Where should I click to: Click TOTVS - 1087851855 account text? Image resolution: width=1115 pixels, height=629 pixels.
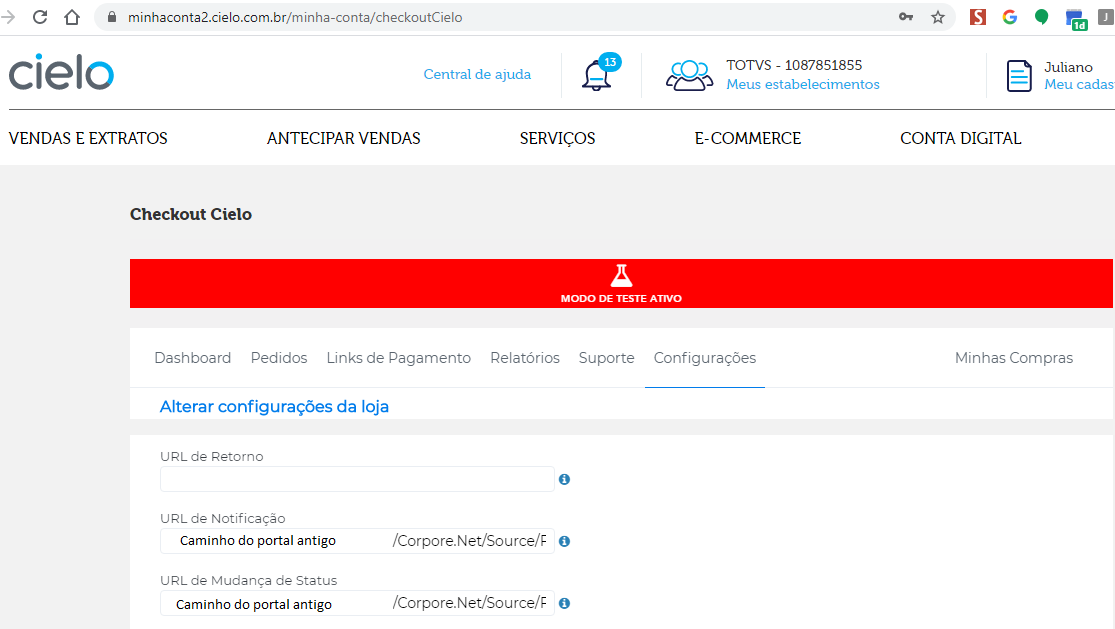coord(794,65)
